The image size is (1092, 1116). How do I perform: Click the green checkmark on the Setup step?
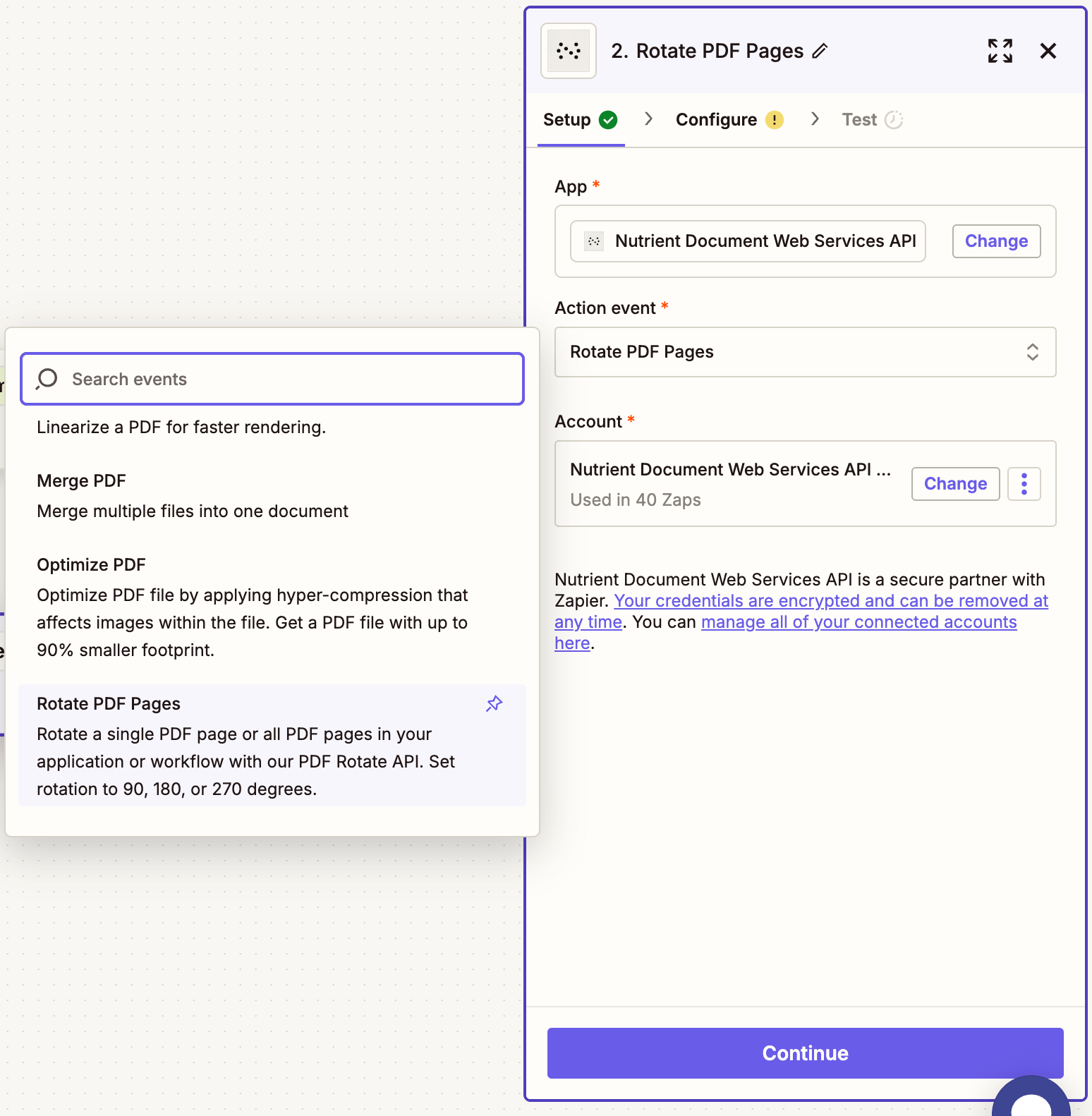pyautogui.click(x=609, y=119)
